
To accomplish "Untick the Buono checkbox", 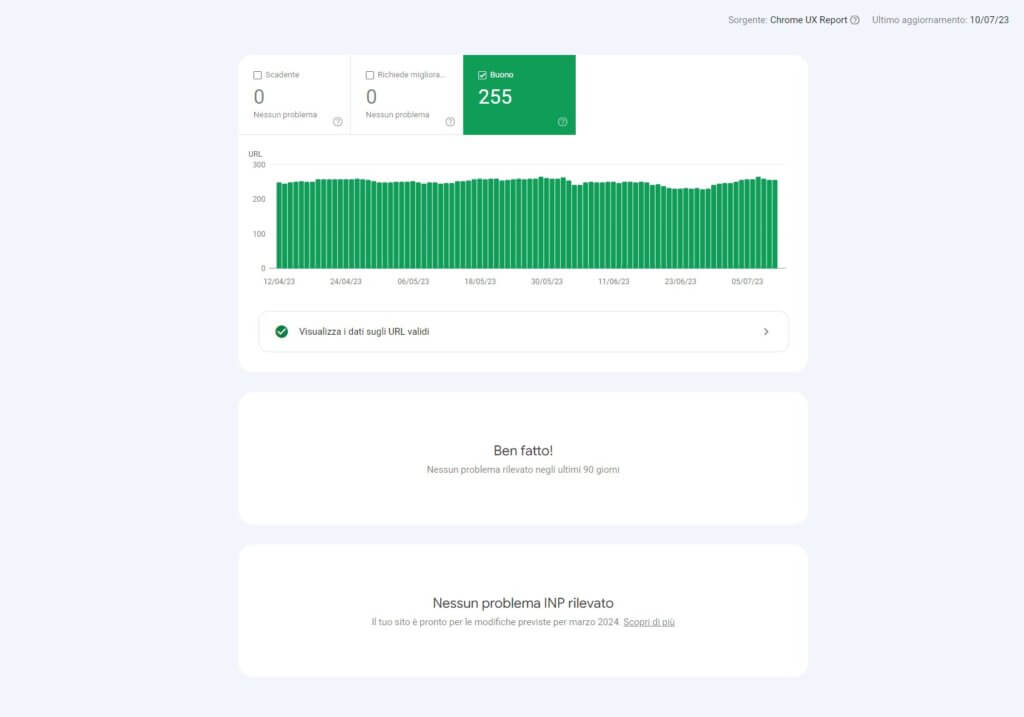I will coord(482,75).
